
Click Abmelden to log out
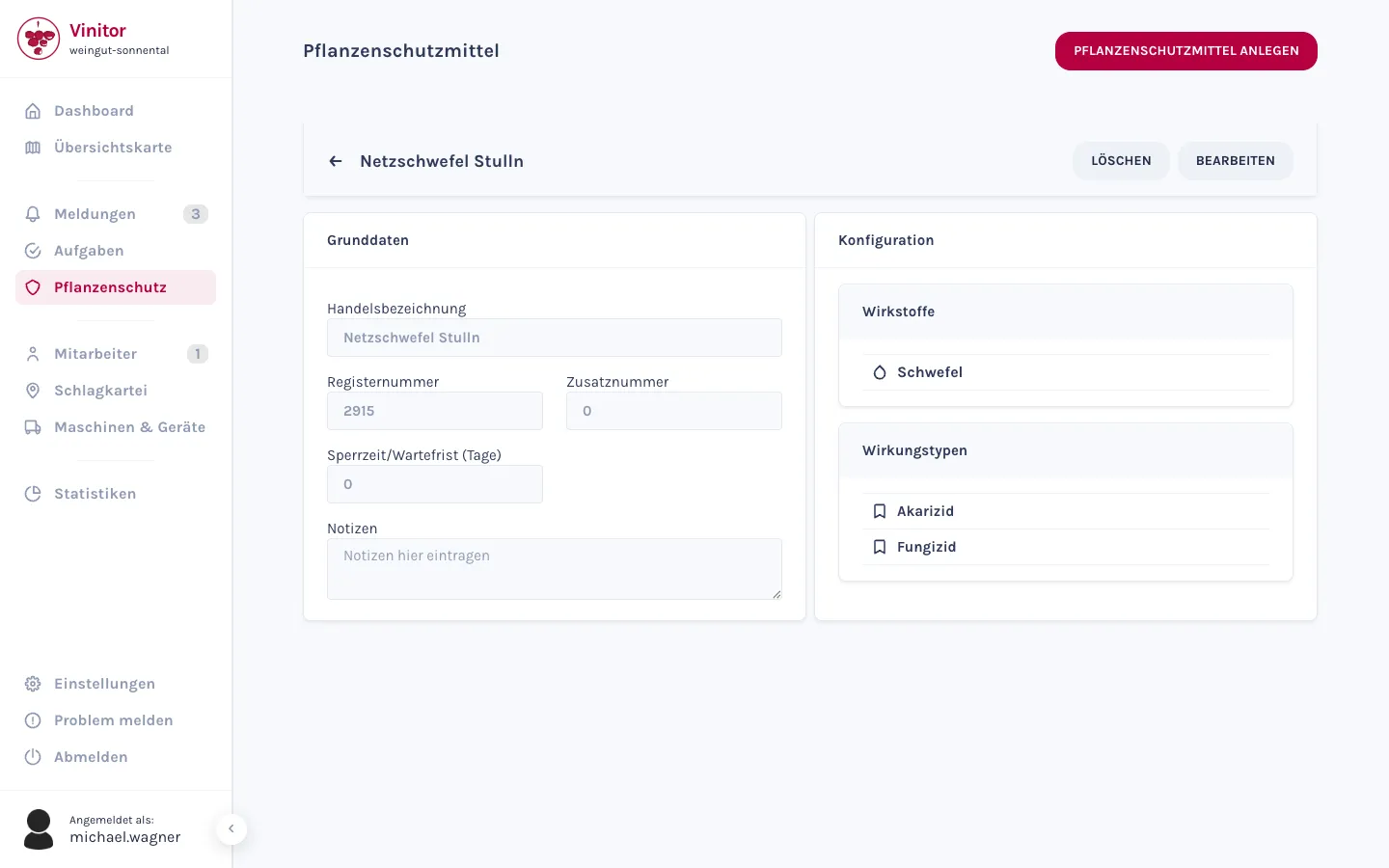pyautogui.click(x=116, y=757)
